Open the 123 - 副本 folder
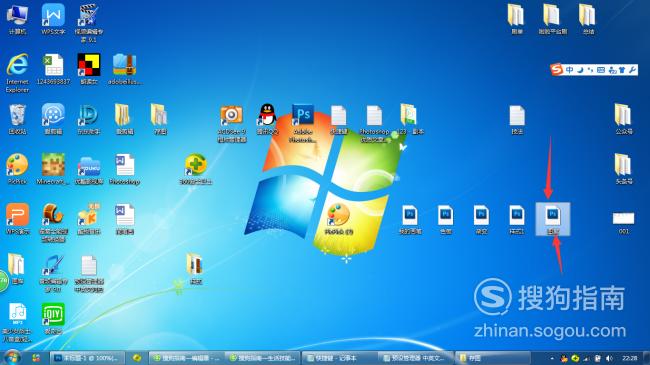Image resolution: width=650 pixels, height=365 pixels. [x=410, y=119]
